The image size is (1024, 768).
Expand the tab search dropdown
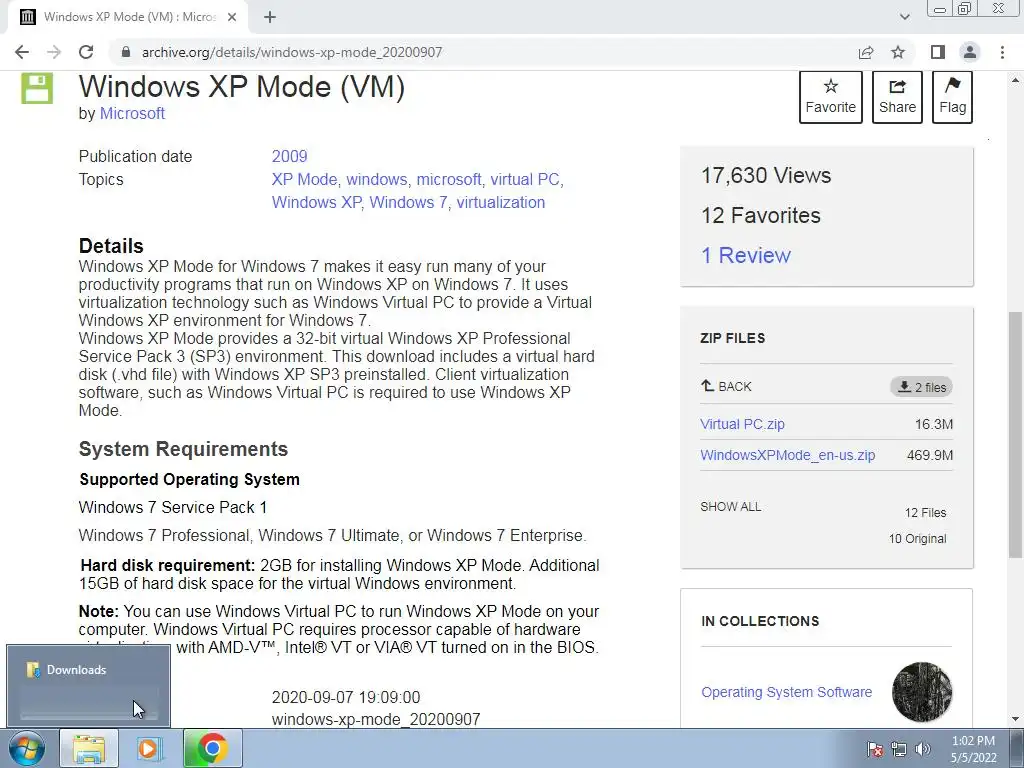pos(904,17)
